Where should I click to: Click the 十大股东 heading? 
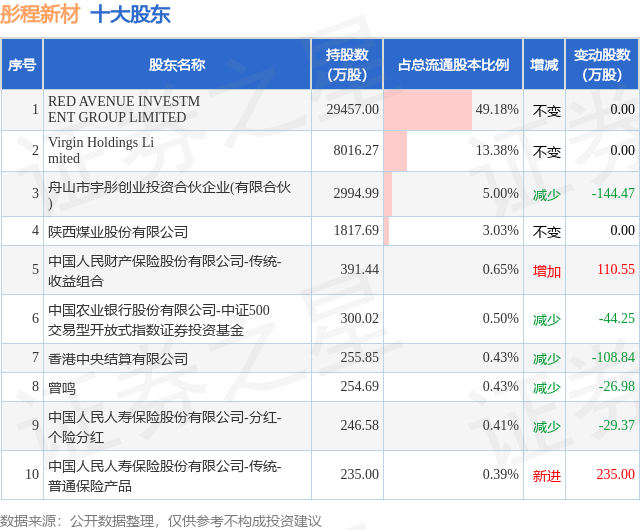pos(130,15)
